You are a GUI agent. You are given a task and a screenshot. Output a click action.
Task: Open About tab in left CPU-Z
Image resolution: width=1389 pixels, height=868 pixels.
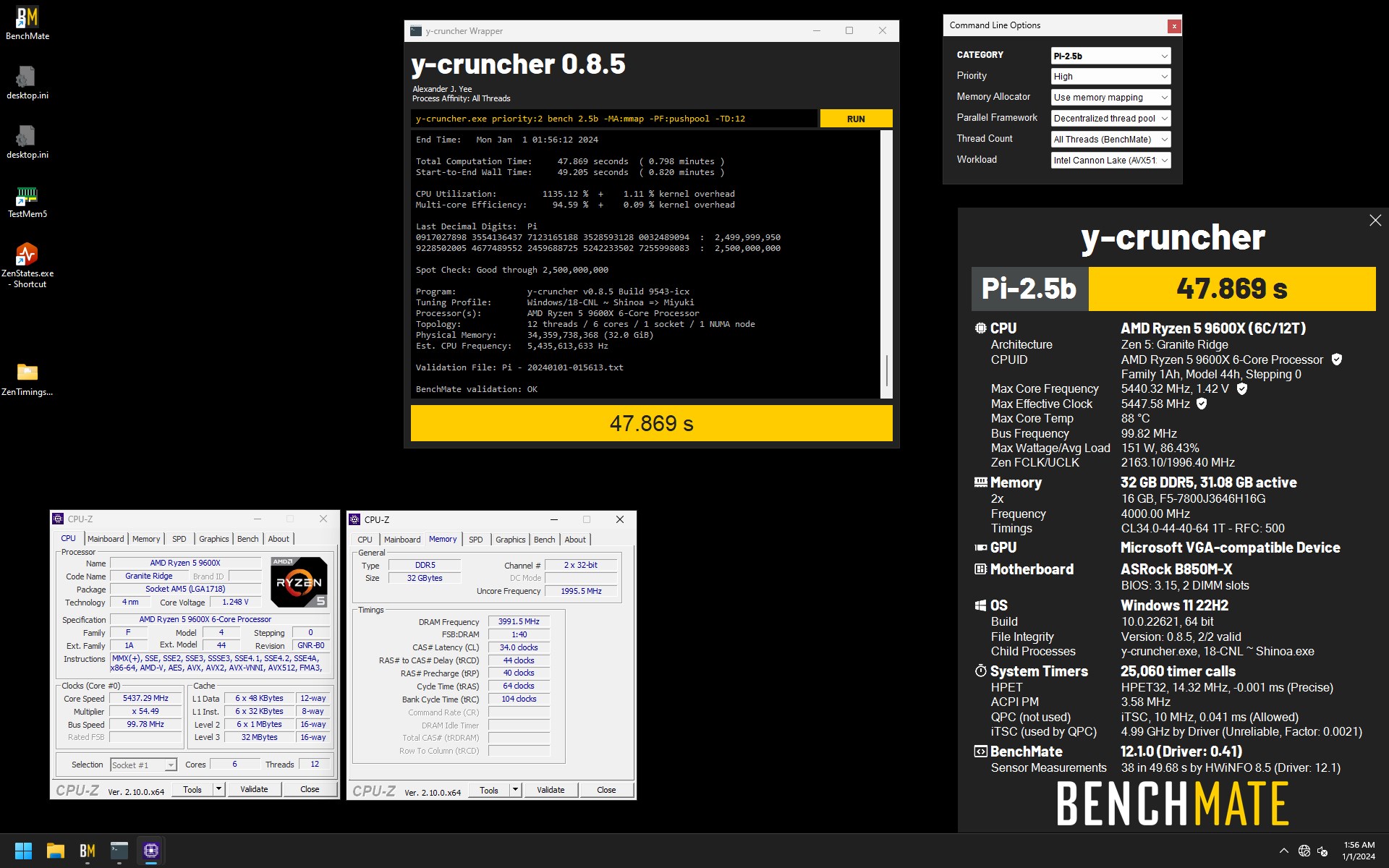(x=279, y=539)
